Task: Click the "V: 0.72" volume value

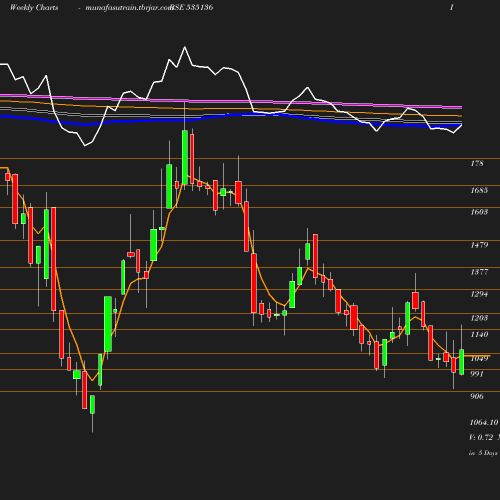Action: click(x=481, y=437)
